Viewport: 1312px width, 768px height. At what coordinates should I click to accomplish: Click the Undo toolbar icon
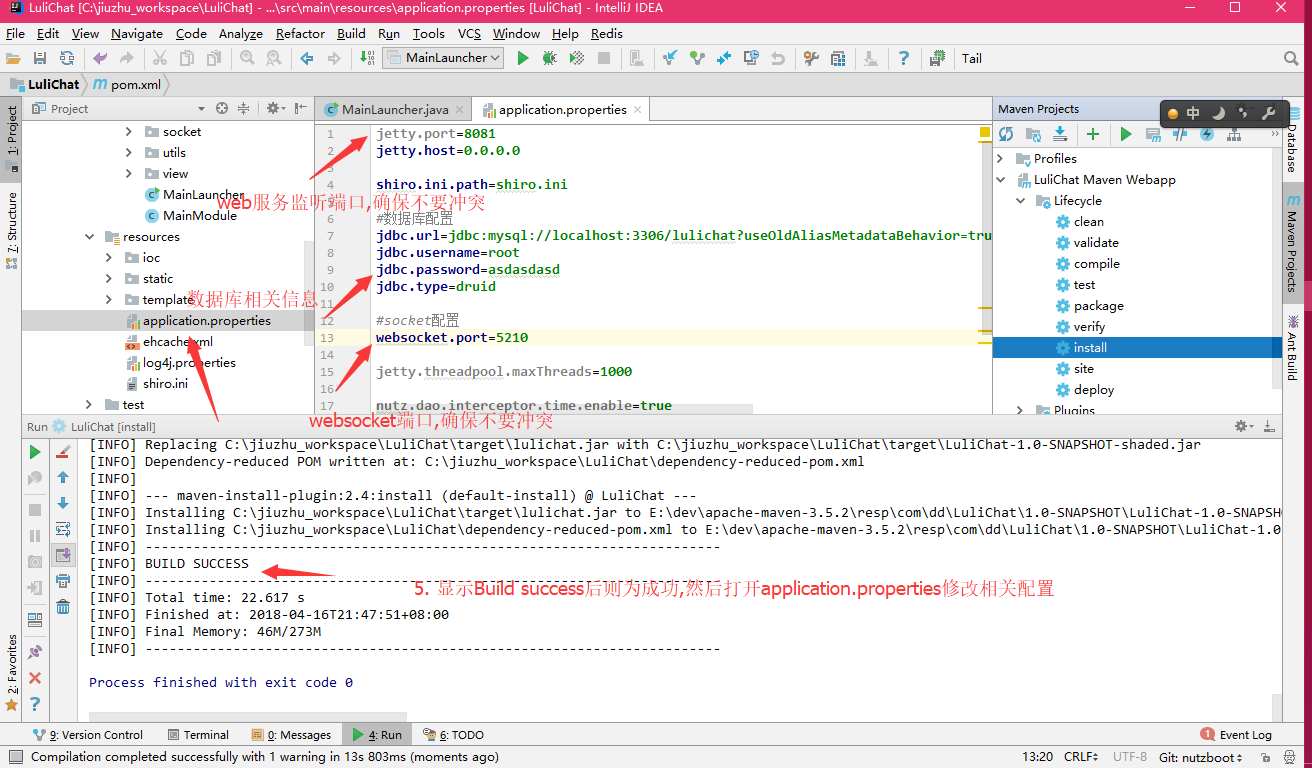(100, 58)
